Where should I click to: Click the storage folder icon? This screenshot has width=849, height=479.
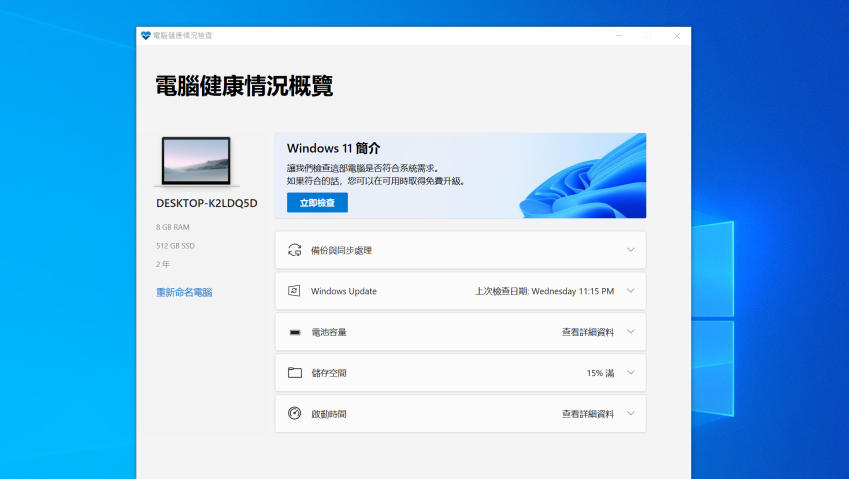(x=295, y=372)
